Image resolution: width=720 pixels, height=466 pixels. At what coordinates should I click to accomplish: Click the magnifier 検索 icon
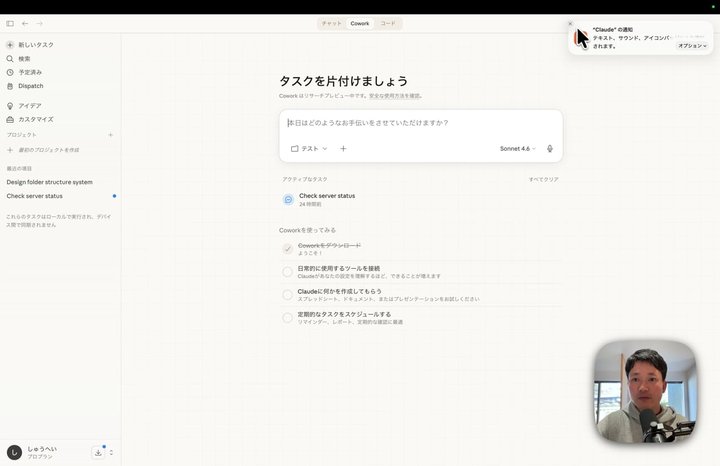point(10,59)
